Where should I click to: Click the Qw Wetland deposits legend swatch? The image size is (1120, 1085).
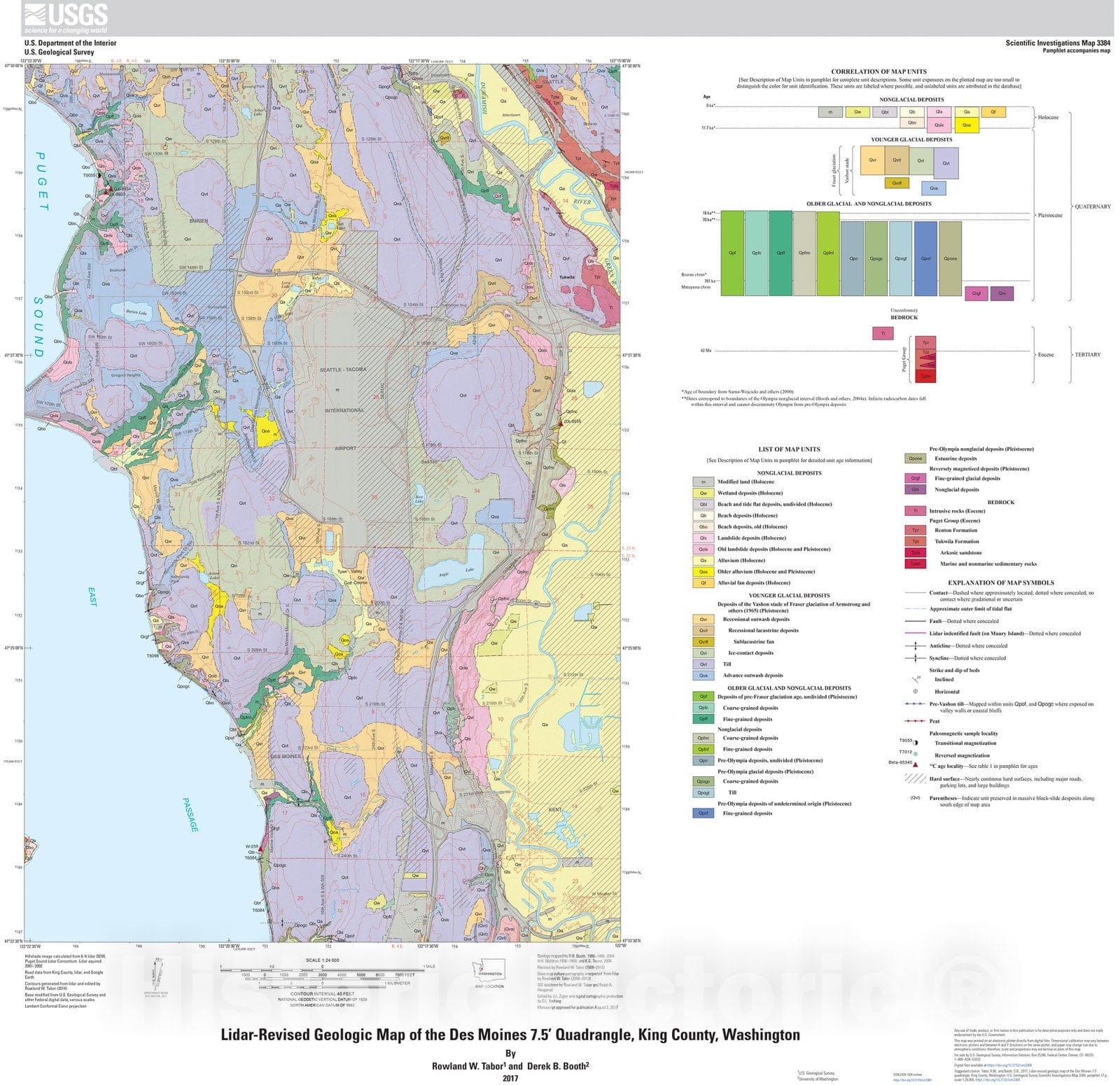coord(703,493)
